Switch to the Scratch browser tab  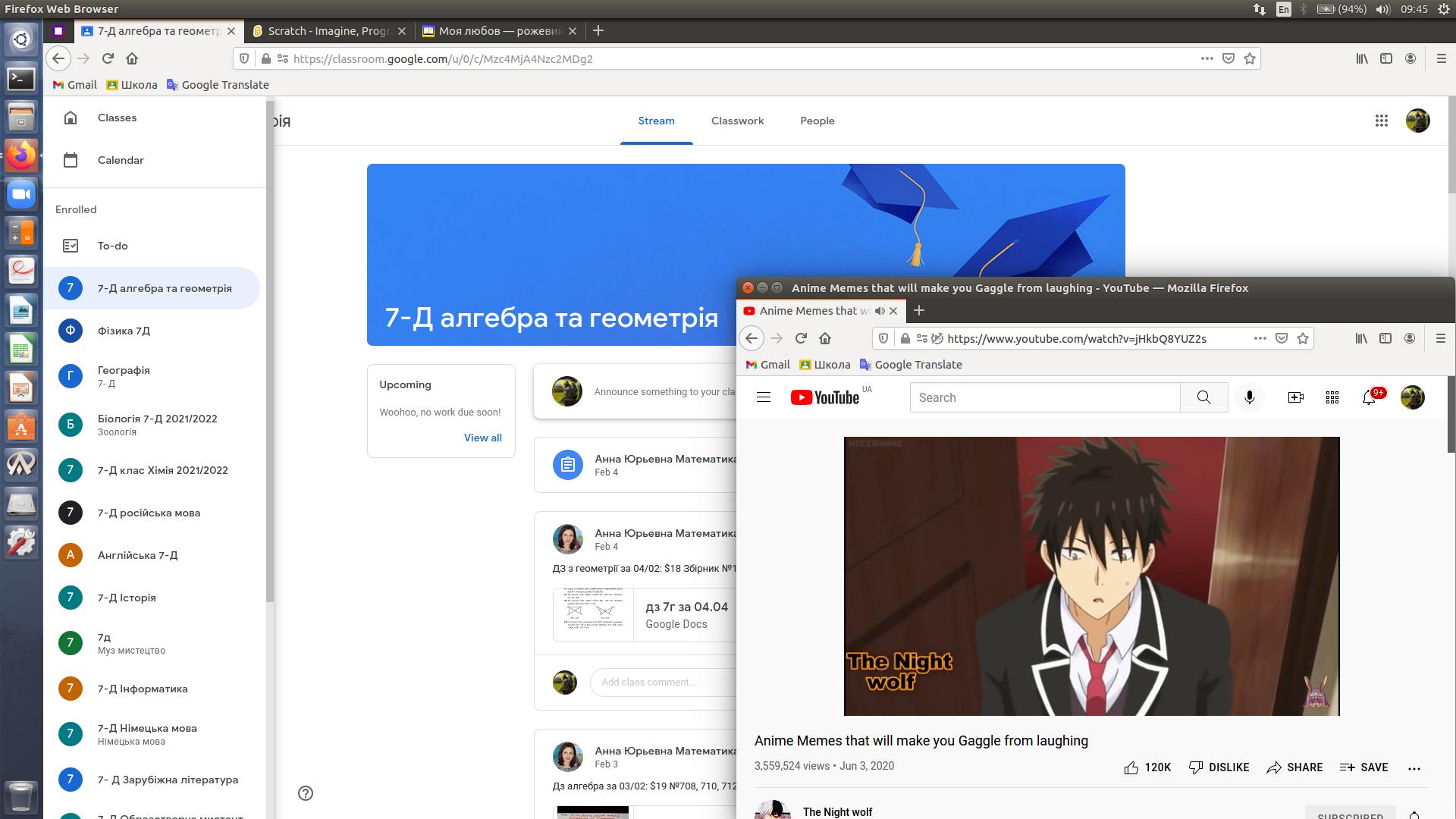328,31
